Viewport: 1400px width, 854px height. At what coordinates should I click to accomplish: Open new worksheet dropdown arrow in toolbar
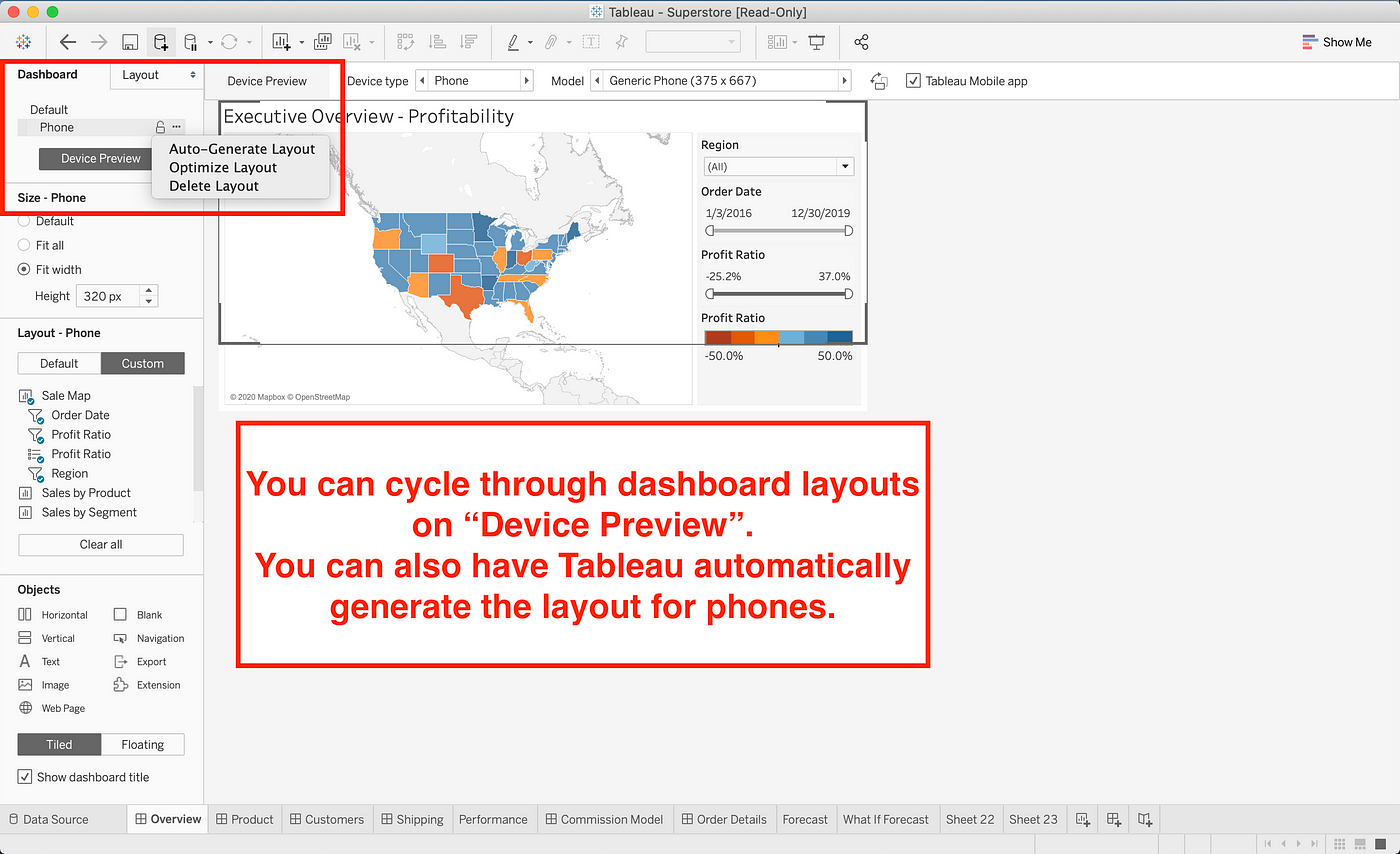click(x=300, y=43)
